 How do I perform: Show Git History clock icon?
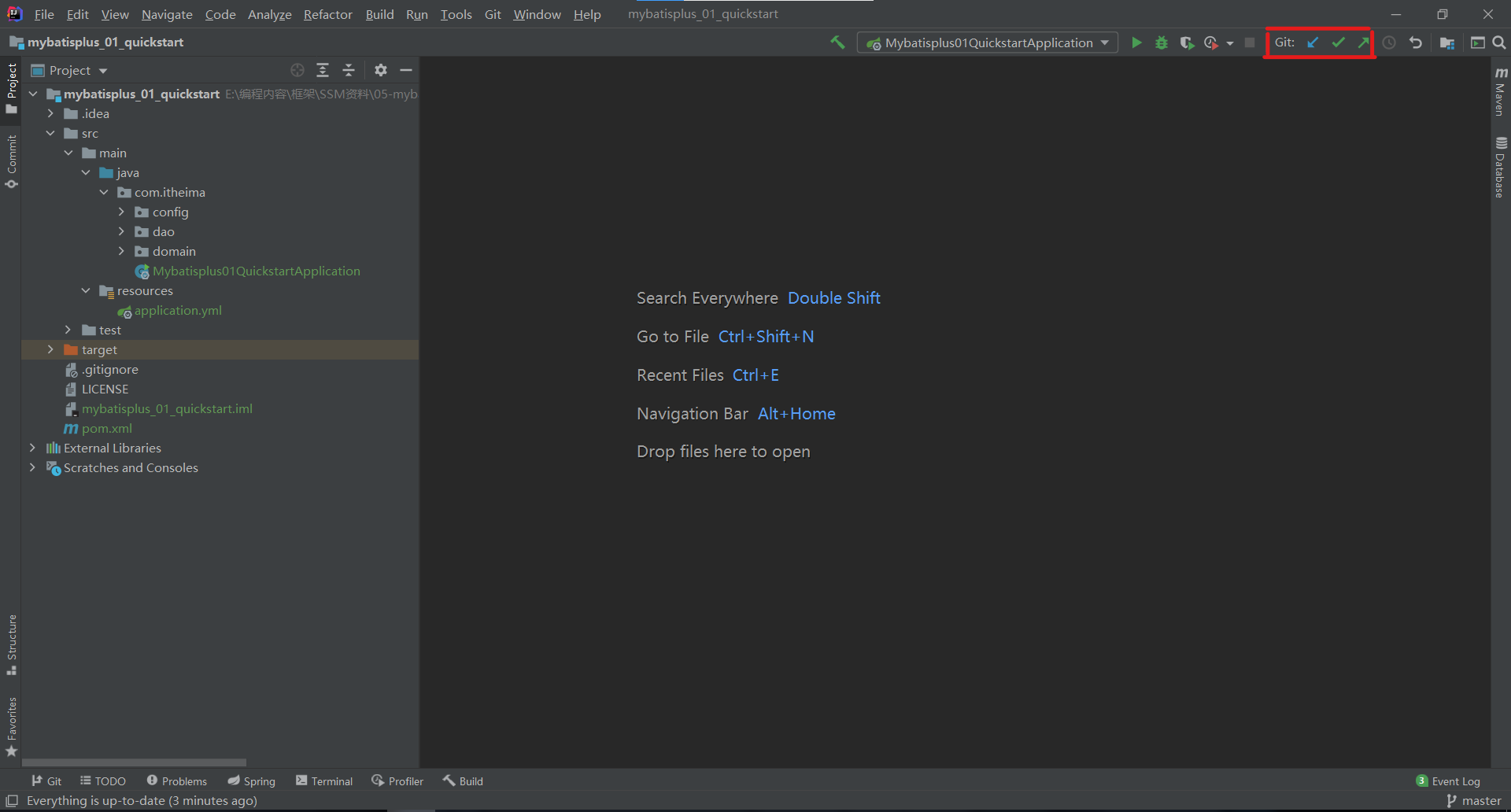tap(1390, 42)
